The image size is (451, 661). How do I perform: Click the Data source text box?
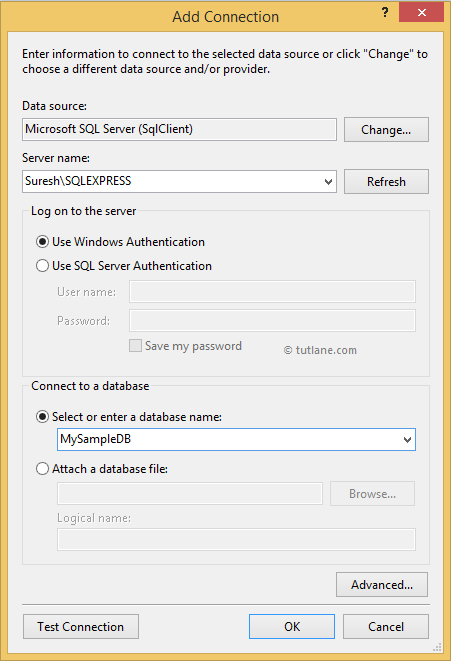tap(180, 129)
